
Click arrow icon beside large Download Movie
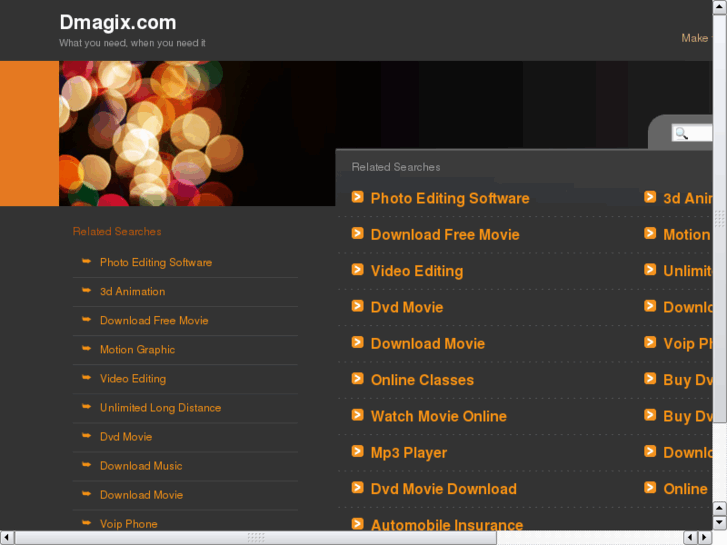357,342
